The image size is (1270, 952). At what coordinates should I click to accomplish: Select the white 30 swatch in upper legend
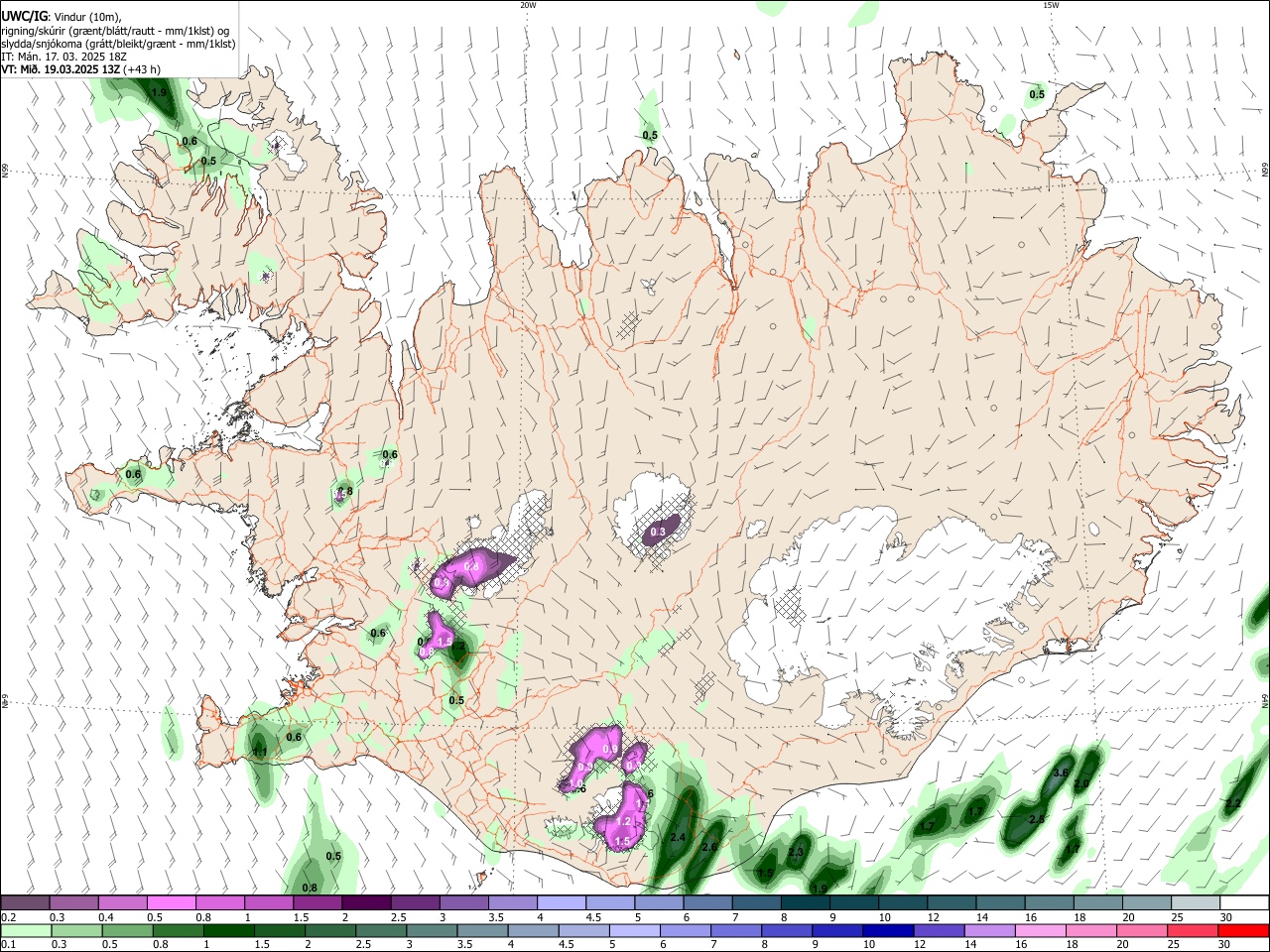coord(1244,902)
